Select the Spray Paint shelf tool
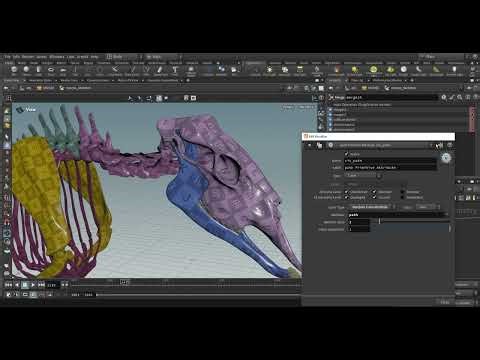The height and width of the screenshot is (360, 480). coord(161,70)
